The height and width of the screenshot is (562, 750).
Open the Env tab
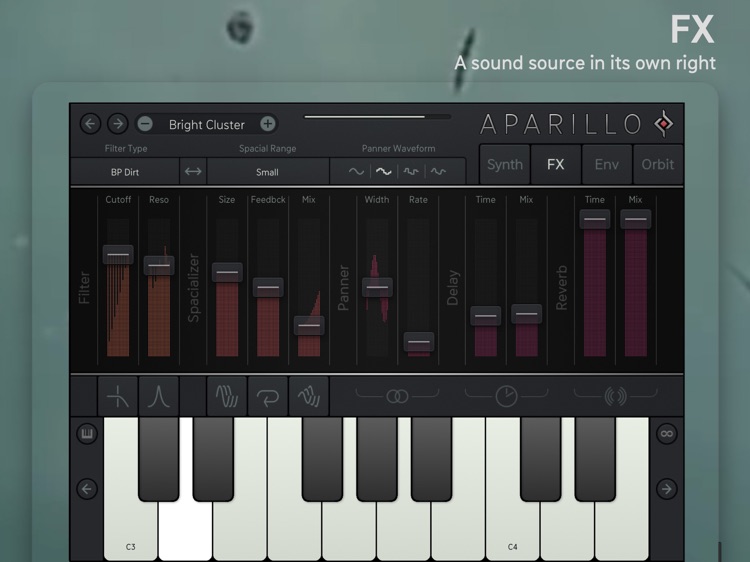[x=607, y=165]
